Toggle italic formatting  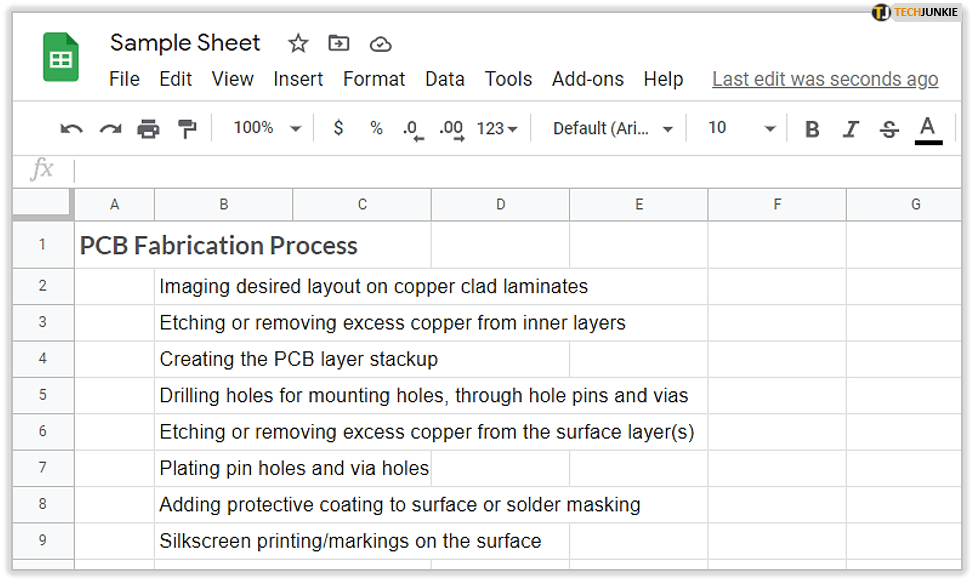point(851,129)
